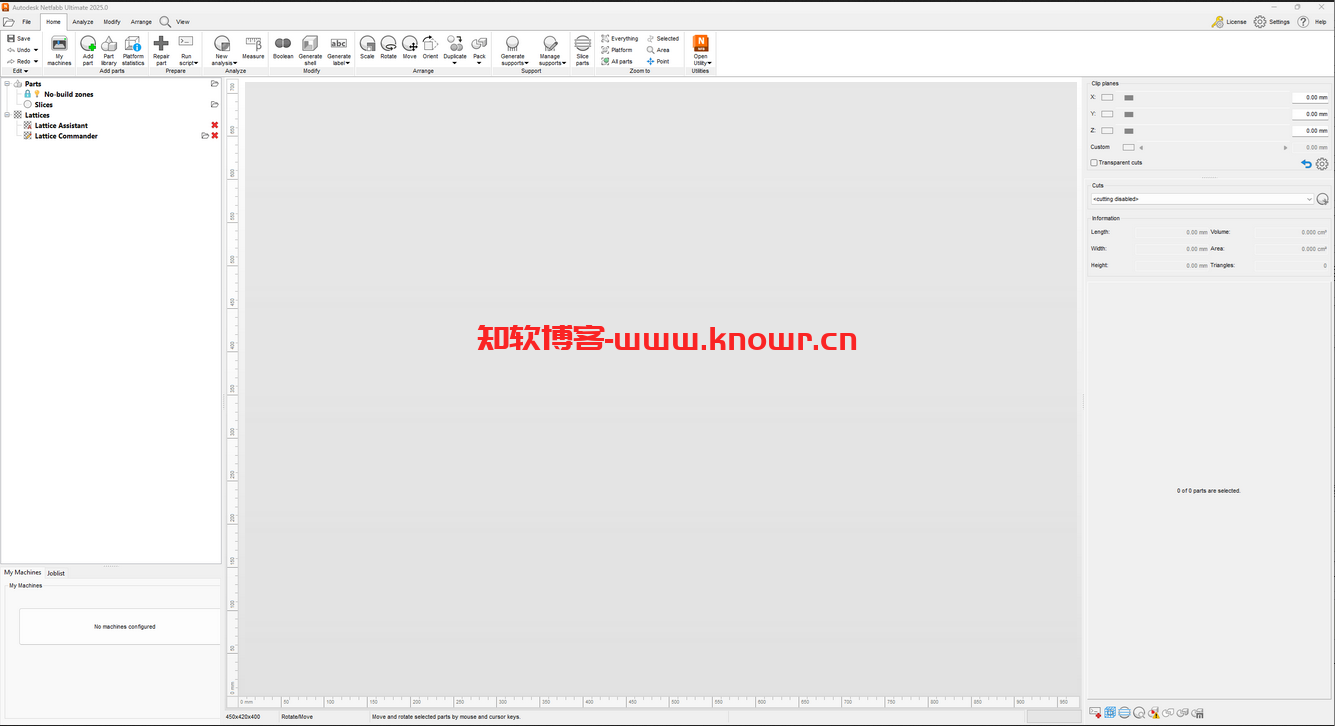Click the Orient tool

430,48
